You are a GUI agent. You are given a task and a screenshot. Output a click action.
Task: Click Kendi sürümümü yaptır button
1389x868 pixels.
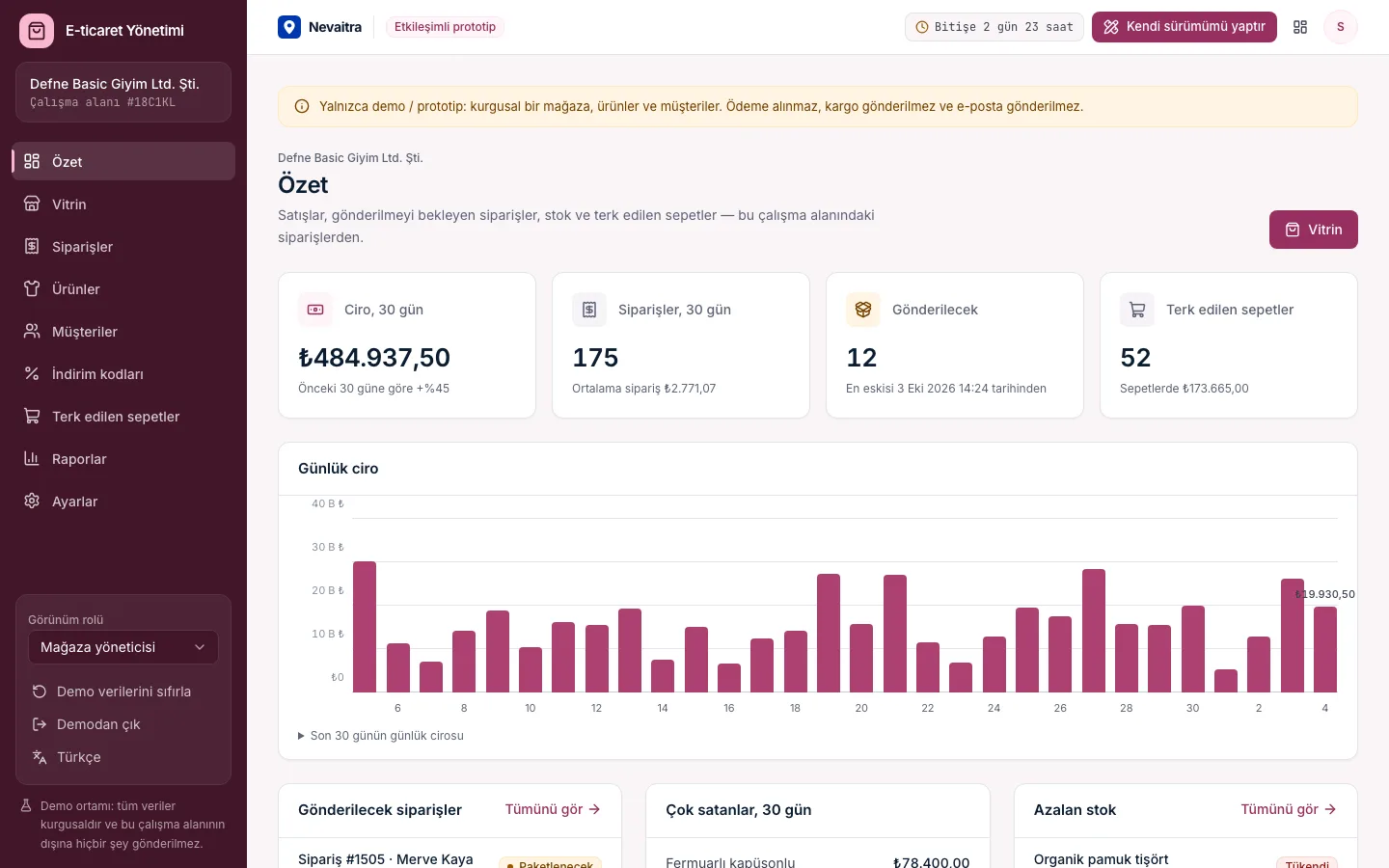(1185, 27)
